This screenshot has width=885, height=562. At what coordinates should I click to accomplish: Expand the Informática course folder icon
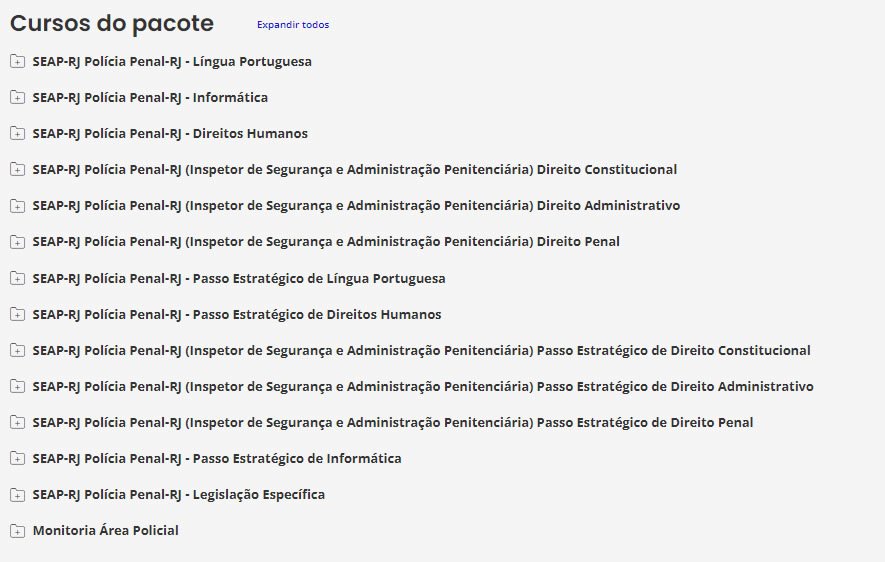coord(17,98)
